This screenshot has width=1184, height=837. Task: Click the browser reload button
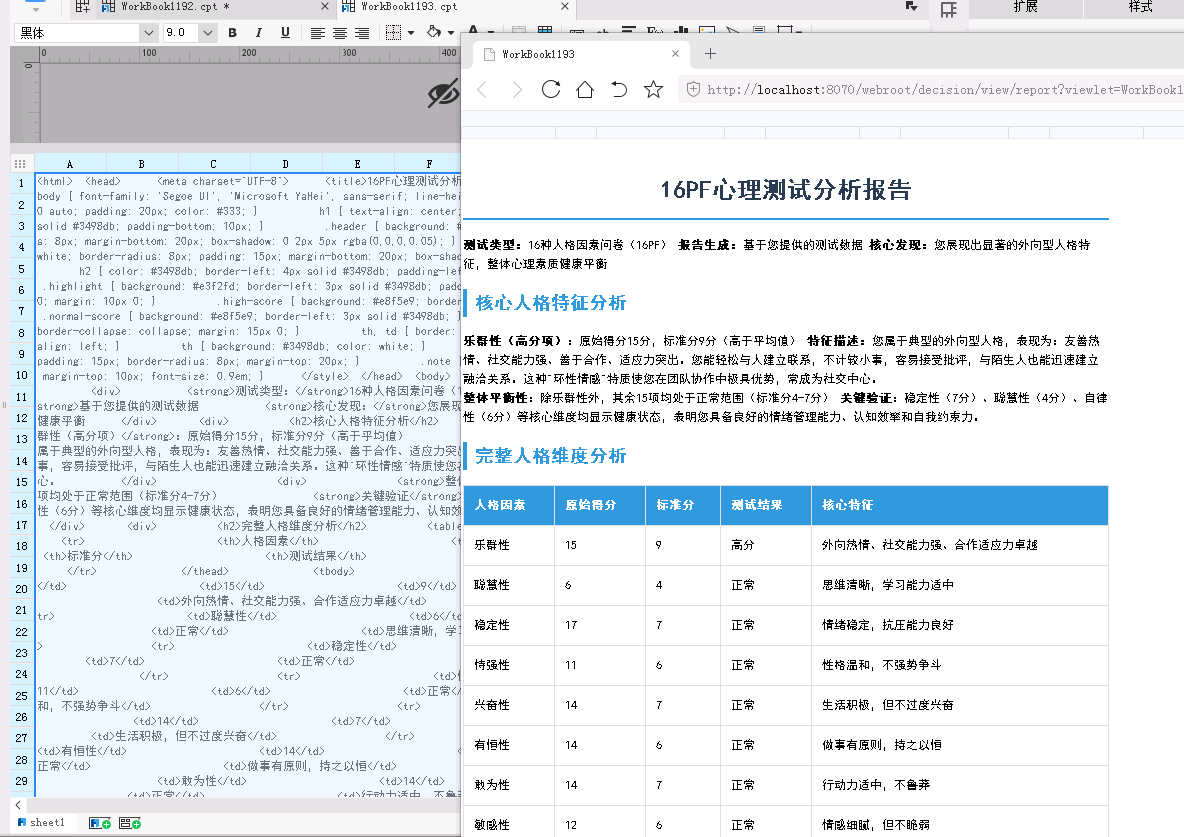pyautogui.click(x=550, y=90)
